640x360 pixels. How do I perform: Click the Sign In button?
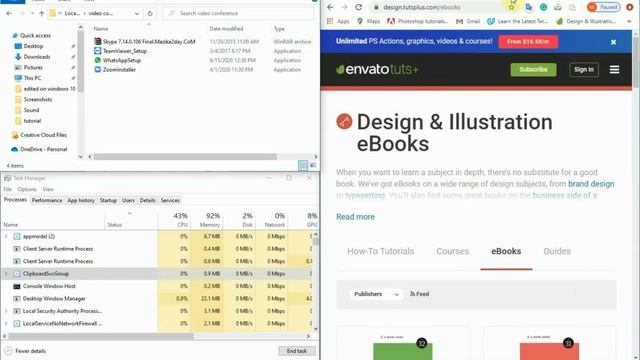pyautogui.click(x=584, y=69)
